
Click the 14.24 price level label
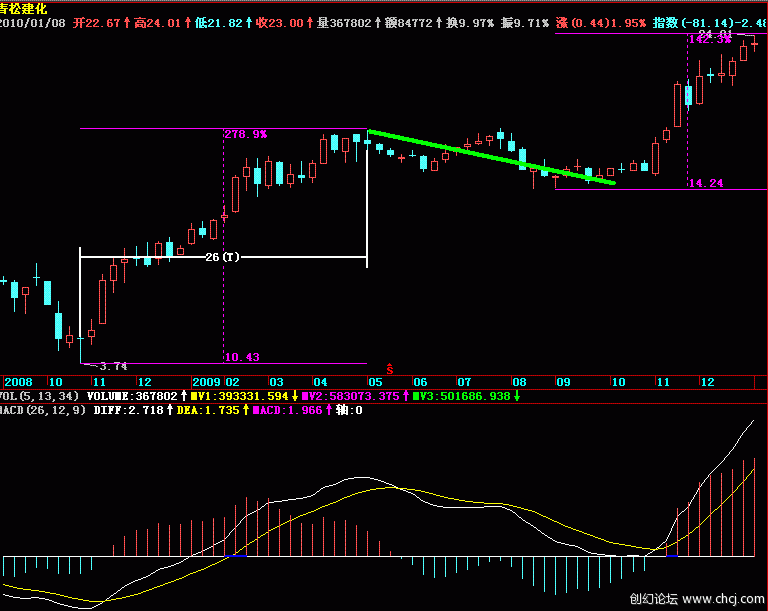(x=706, y=184)
